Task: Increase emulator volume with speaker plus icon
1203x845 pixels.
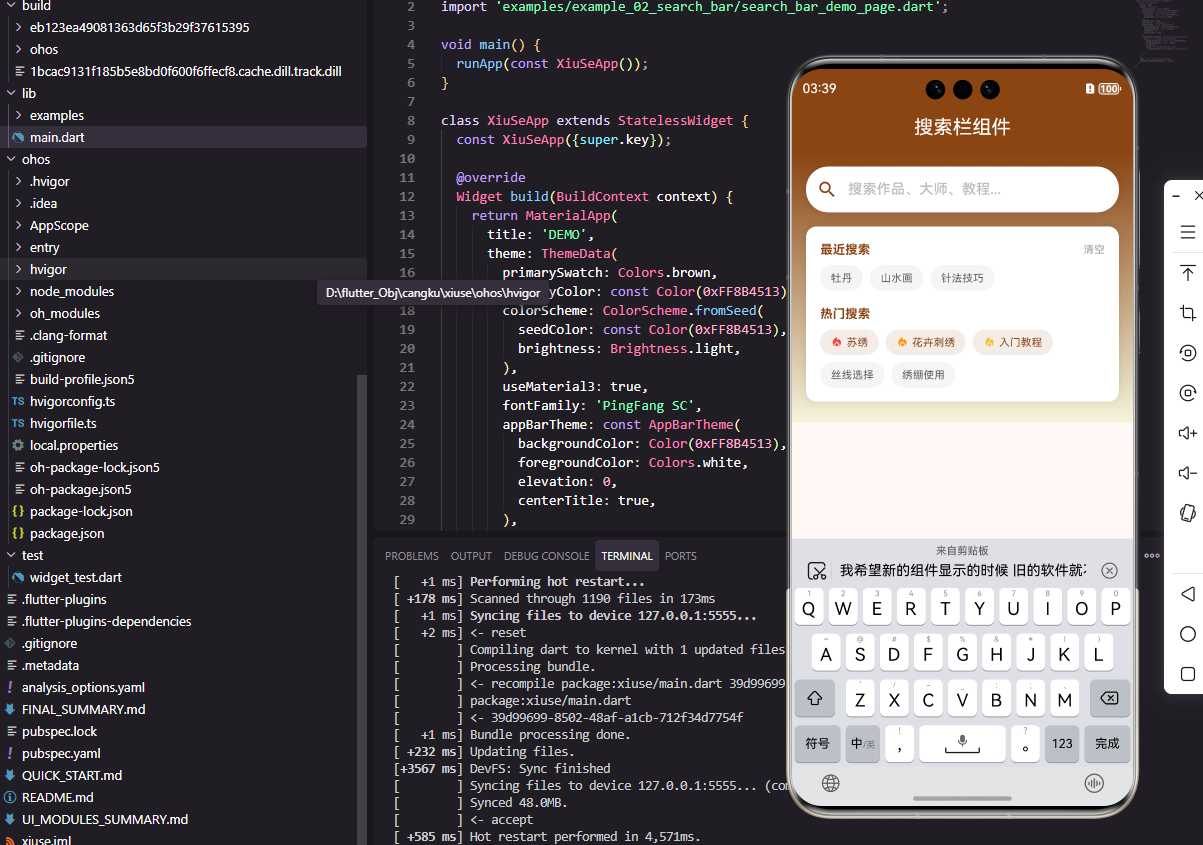Action: tap(1187, 433)
